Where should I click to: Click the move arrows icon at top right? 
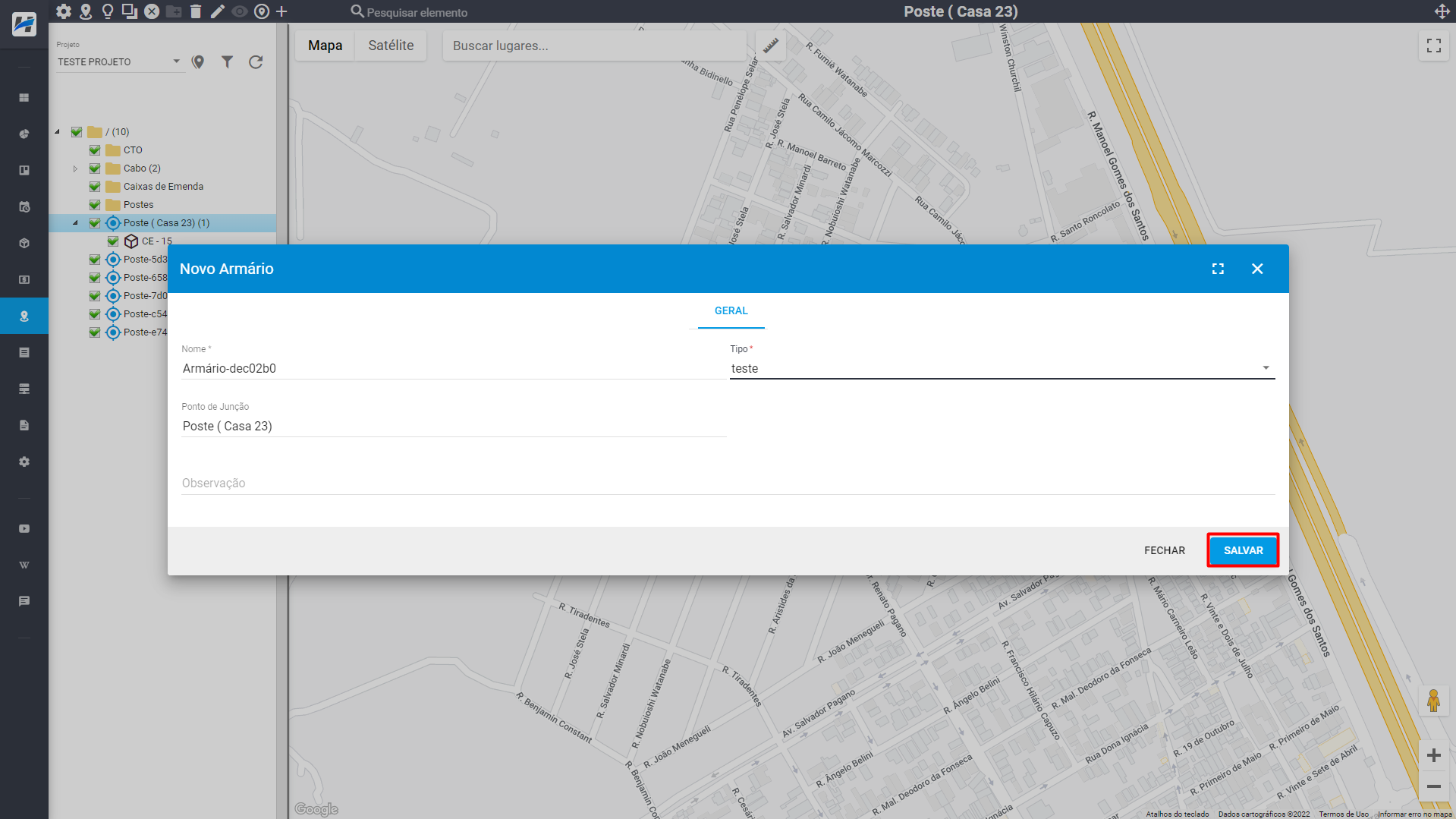1442,11
